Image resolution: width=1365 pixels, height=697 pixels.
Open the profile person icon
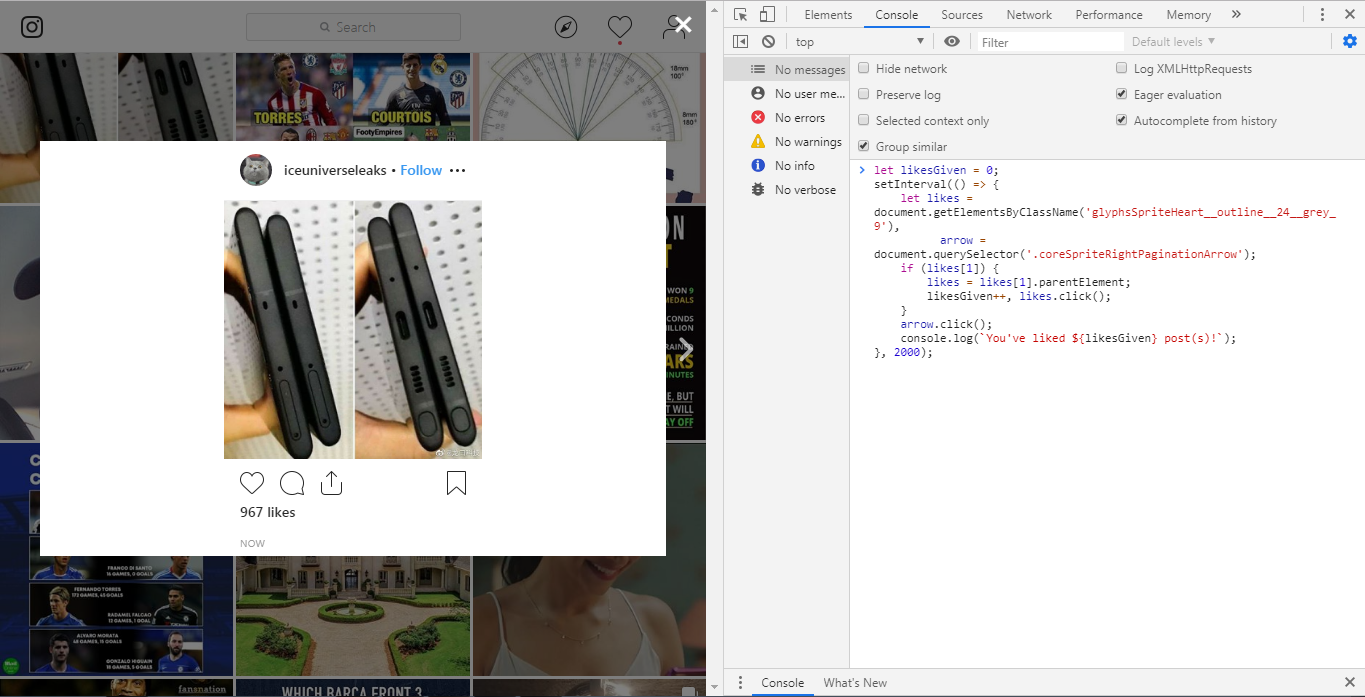(x=673, y=28)
